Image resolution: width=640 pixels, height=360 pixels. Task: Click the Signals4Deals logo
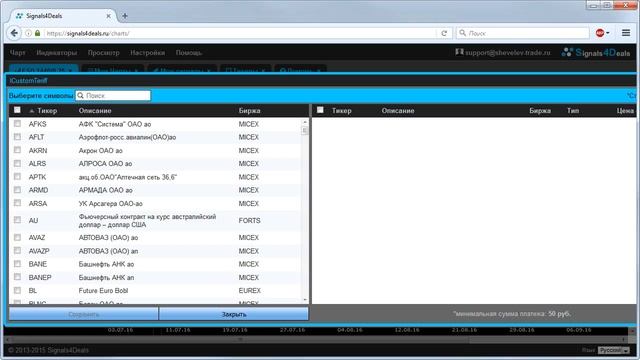[596, 53]
